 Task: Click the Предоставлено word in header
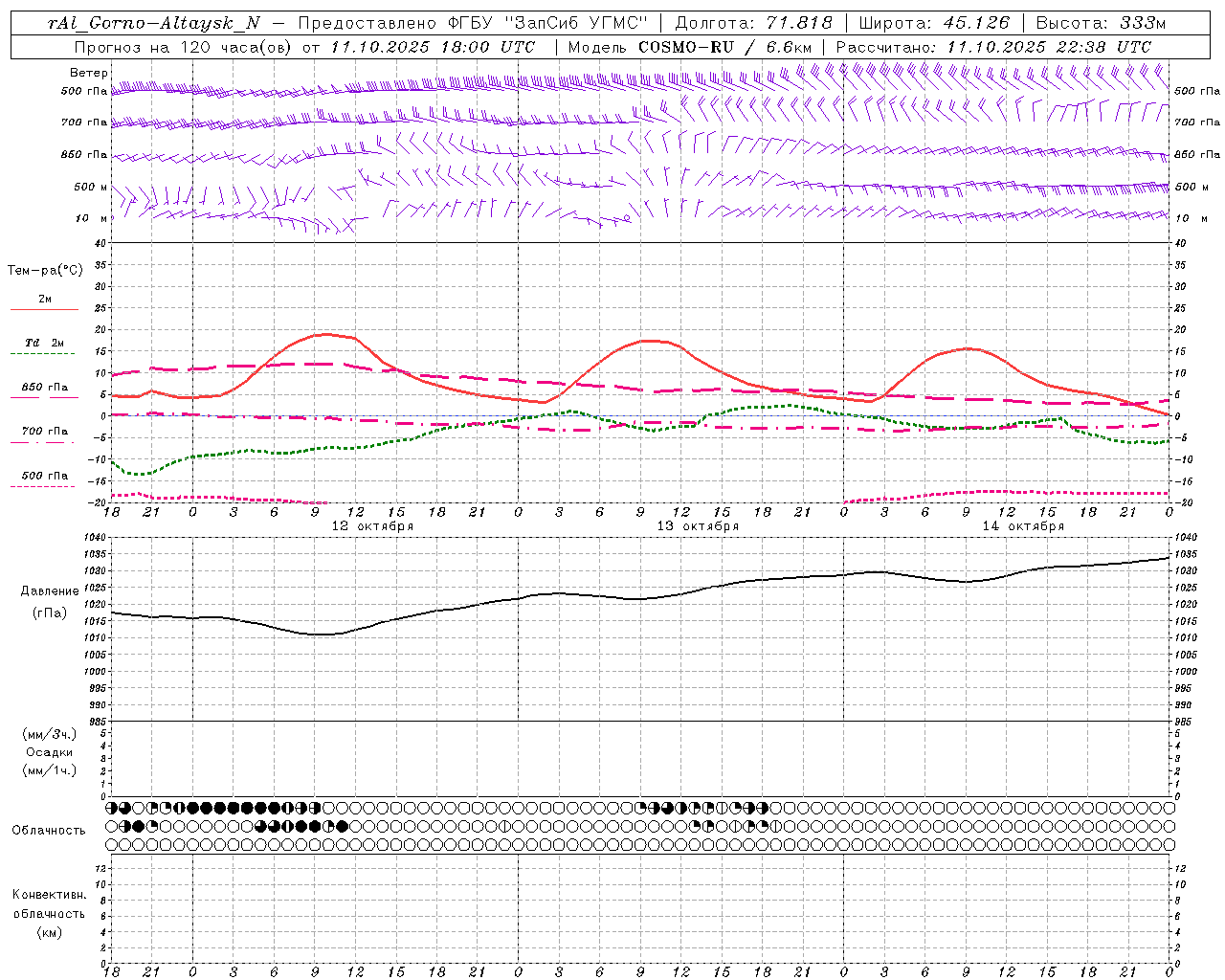pyautogui.click(x=368, y=23)
